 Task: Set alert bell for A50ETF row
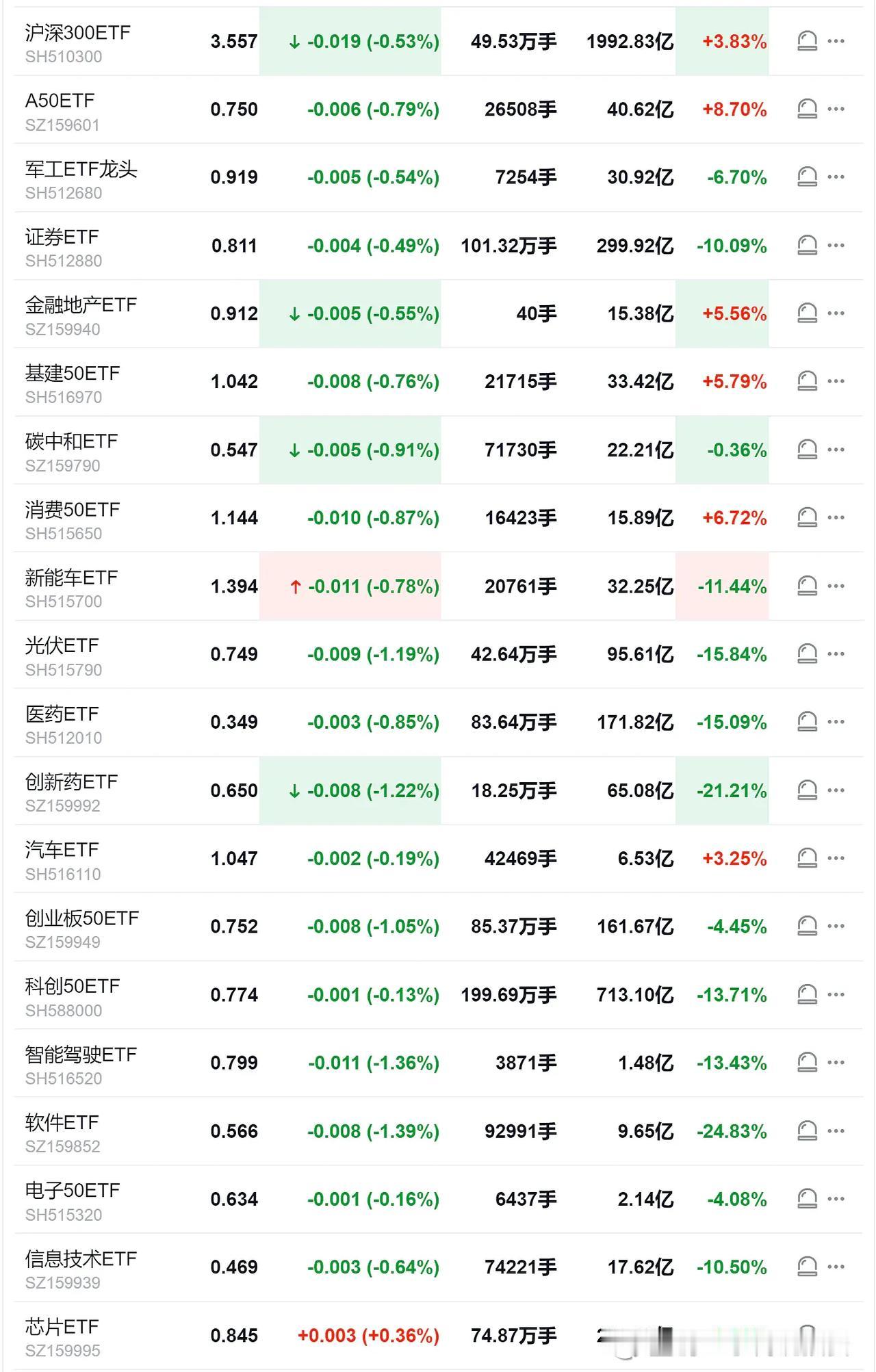808,109
